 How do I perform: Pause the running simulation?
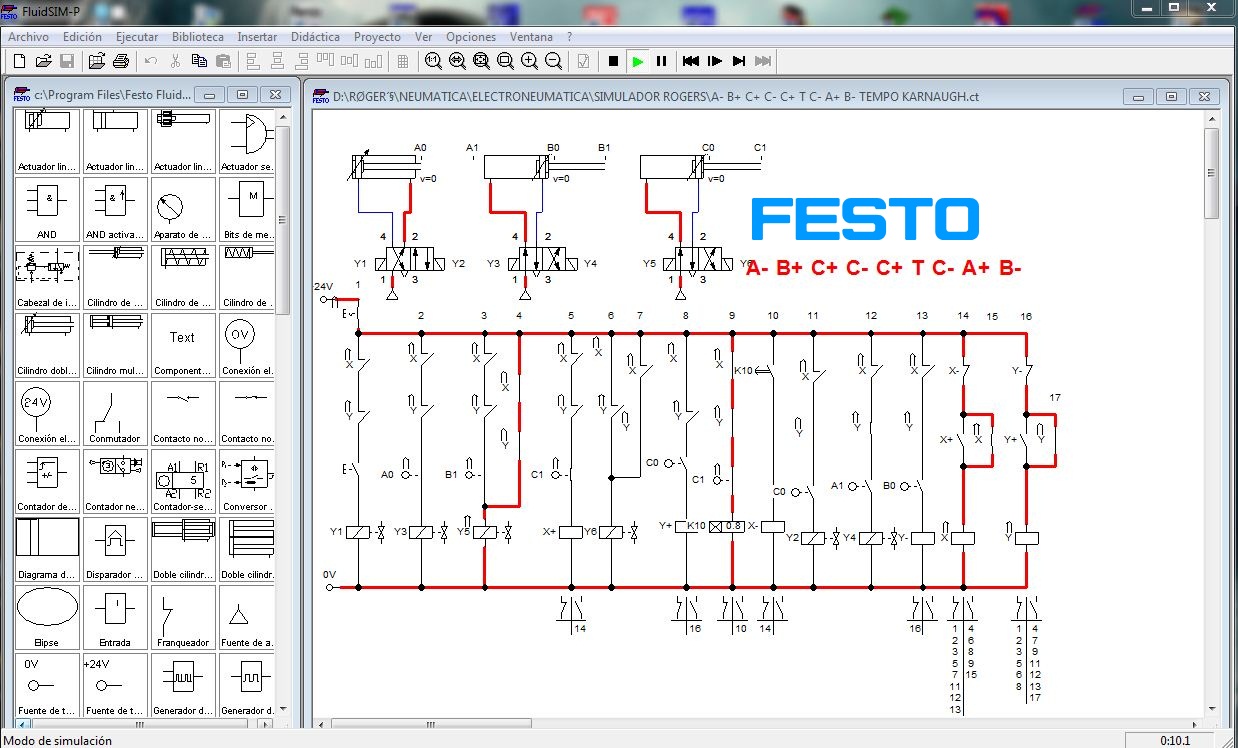pos(662,61)
